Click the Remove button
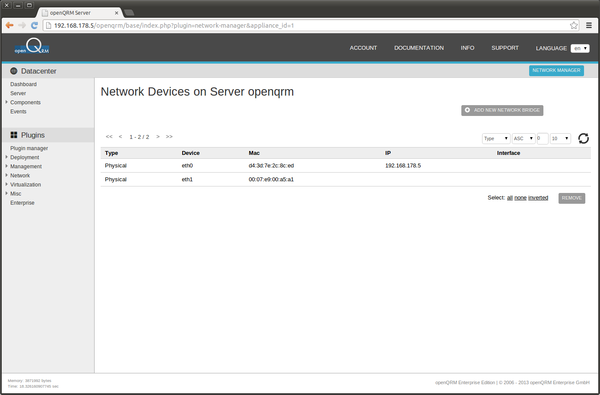Screen dimensions: 600x395 point(572,198)
